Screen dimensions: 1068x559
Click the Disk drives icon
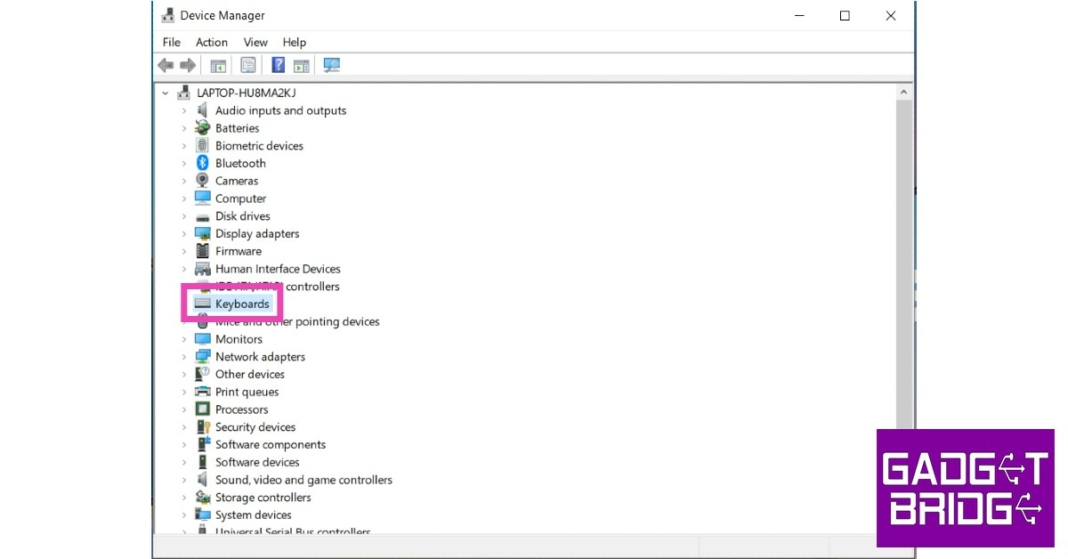pos(202,217)
